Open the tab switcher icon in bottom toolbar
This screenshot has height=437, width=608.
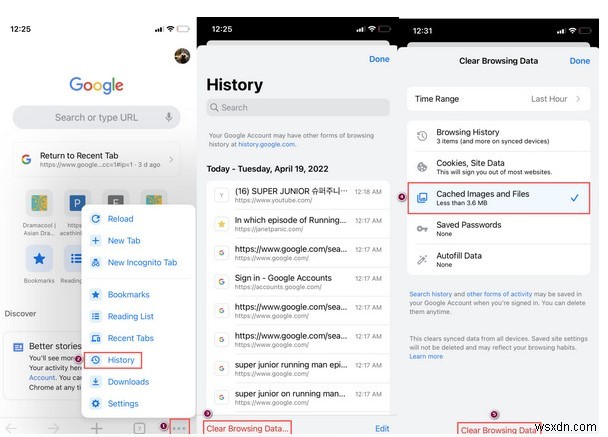(x=139, y=428)
